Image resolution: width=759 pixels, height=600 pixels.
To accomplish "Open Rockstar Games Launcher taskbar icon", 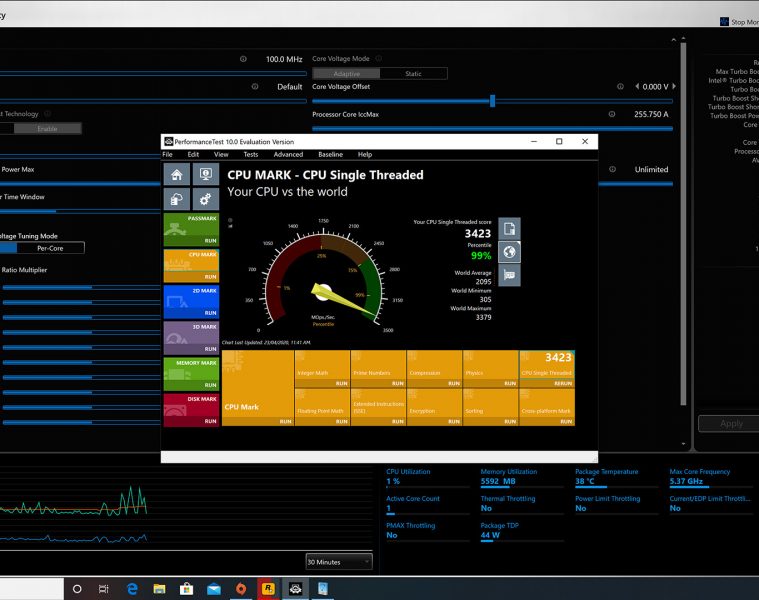I will pyautogui.click(x=268, y=588).
